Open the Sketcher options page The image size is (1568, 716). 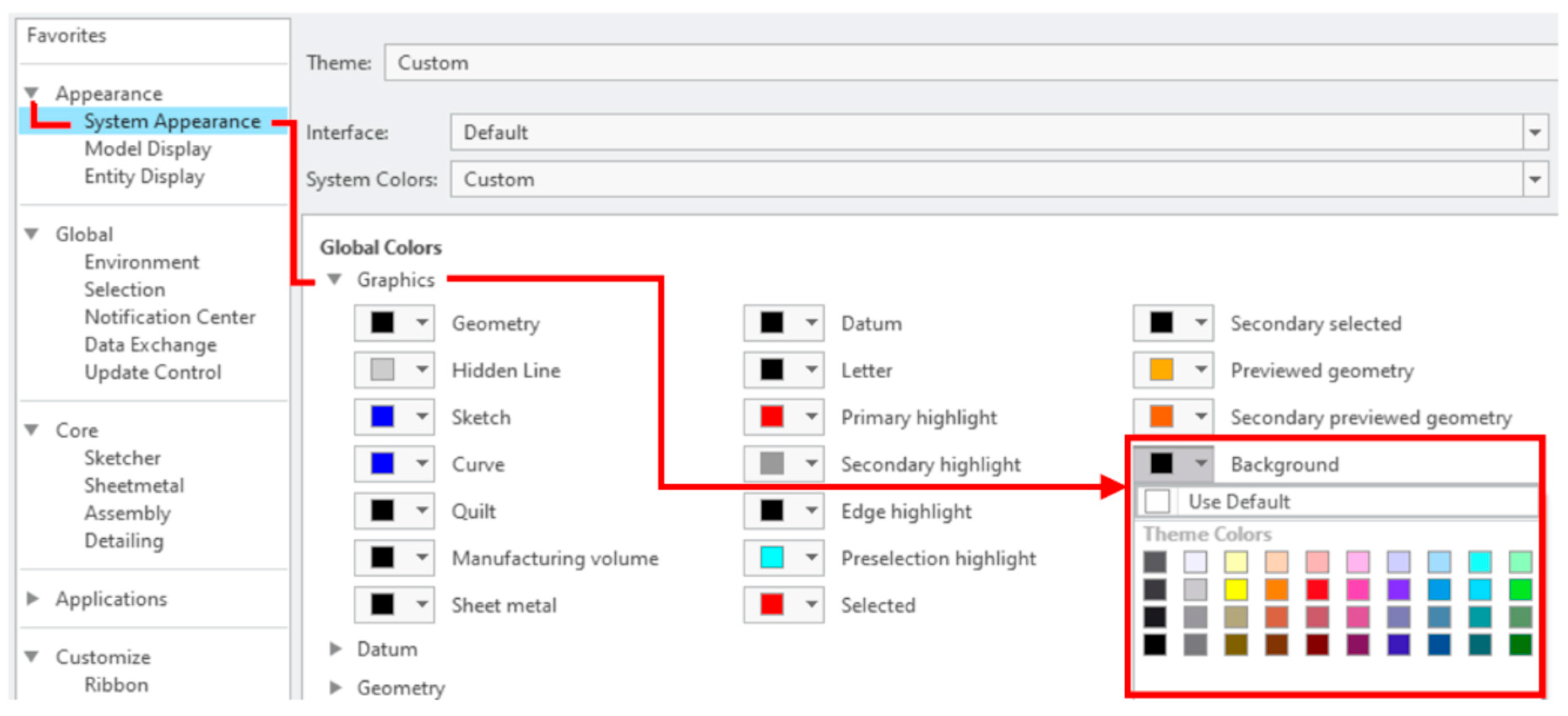(122, 458)
